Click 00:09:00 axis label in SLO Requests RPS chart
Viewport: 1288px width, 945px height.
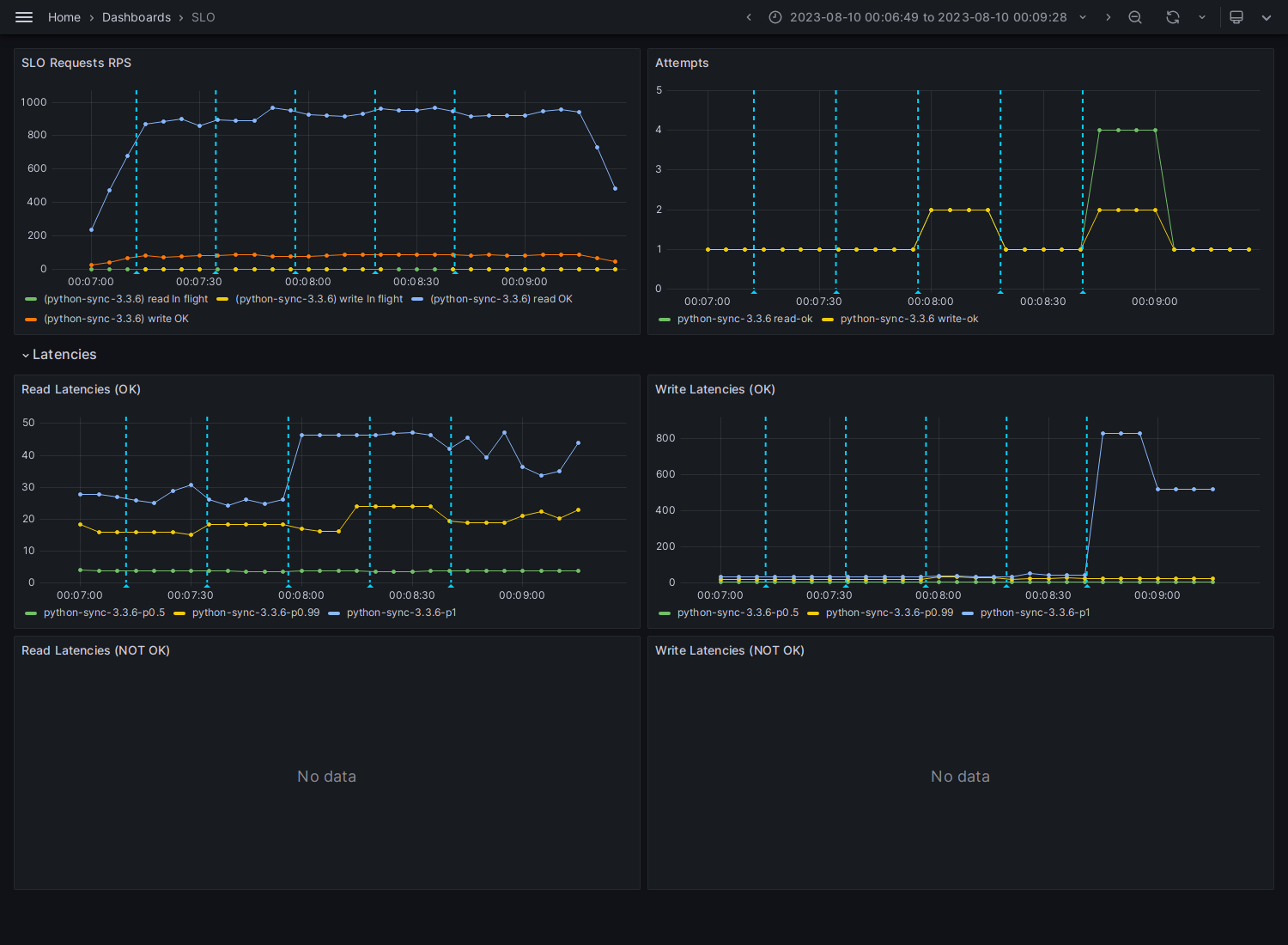(x=525, y=282)
